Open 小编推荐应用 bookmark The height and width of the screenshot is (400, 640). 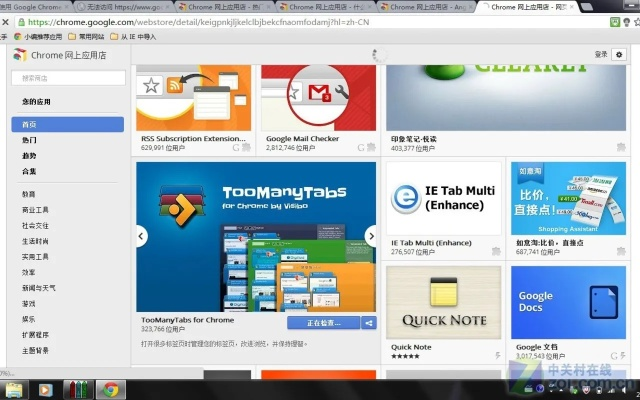click(x=38, y=37)
